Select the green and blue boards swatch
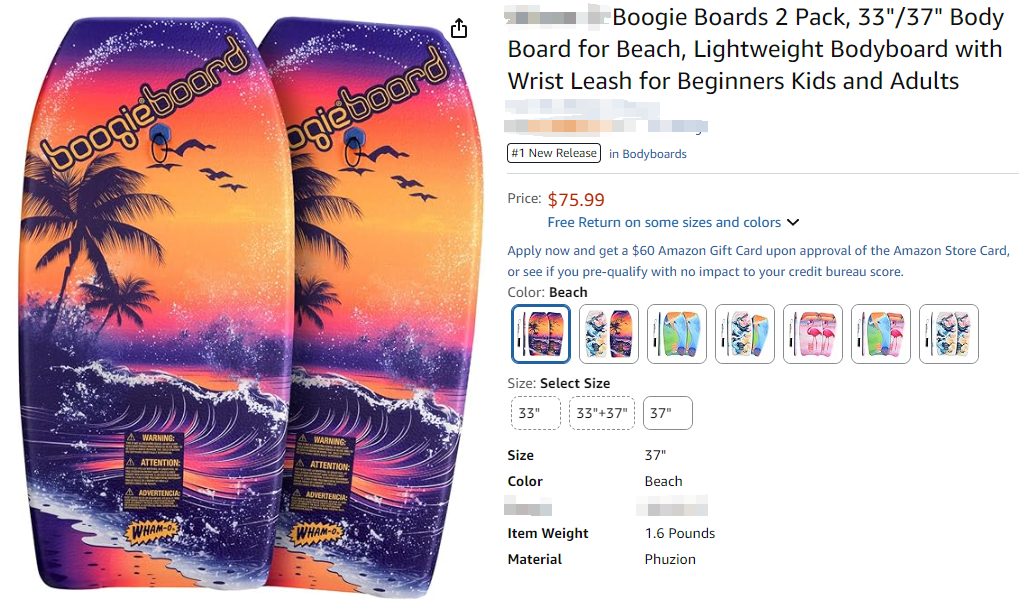Viewport: 1028px width, 609px height. tap(677, 334)
